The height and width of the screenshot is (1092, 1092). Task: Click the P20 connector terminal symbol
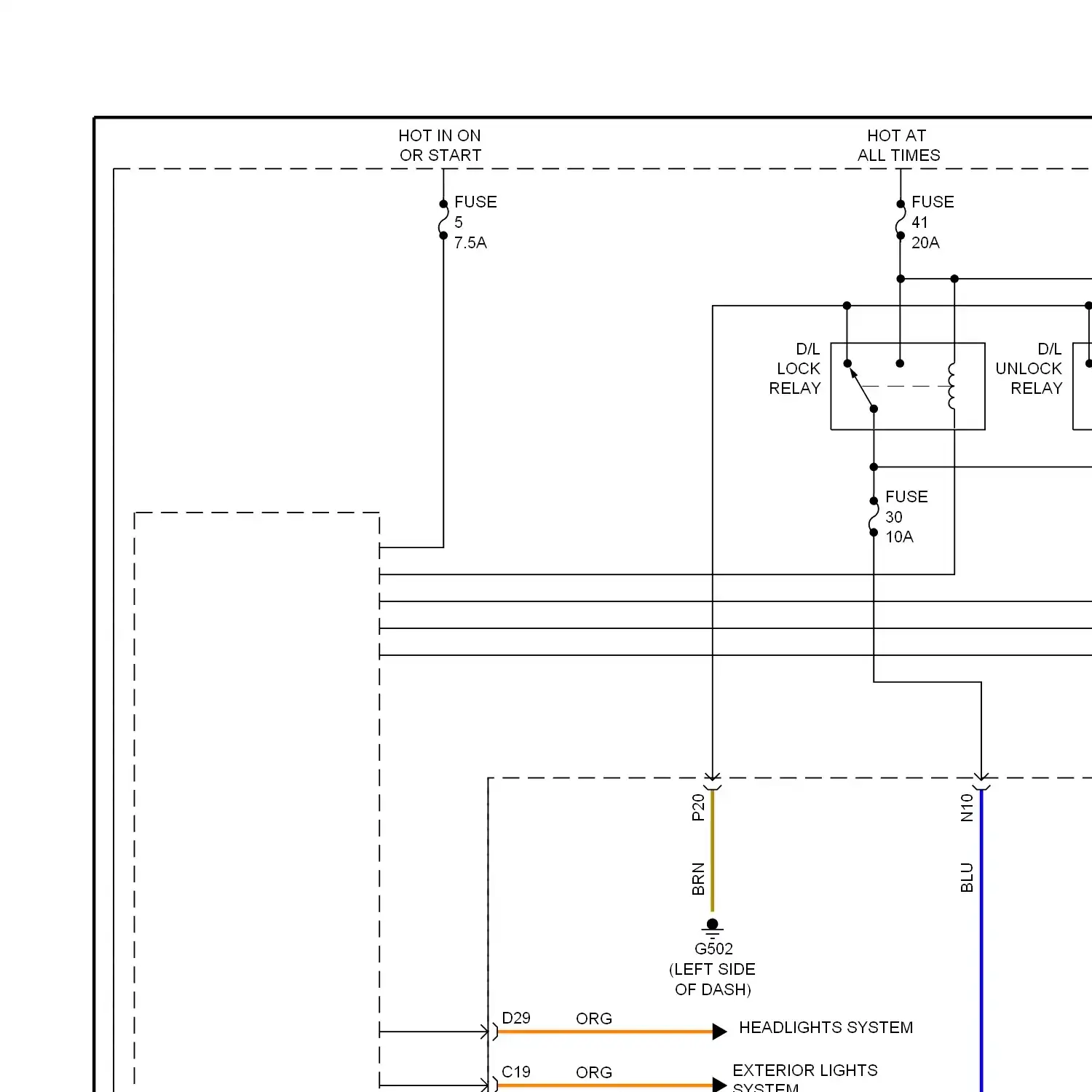(x=712, y=783)
